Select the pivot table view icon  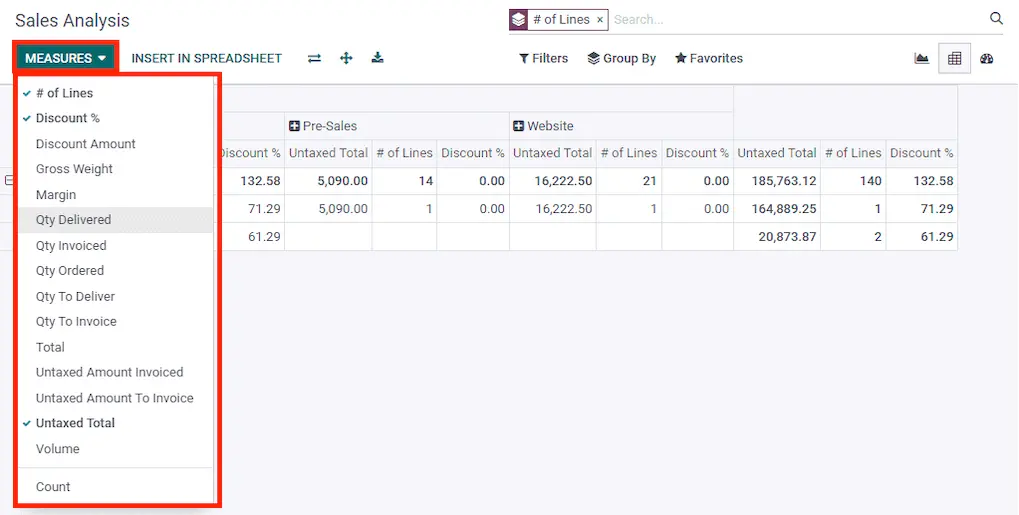pyautogui.click(x=954, y=58)
